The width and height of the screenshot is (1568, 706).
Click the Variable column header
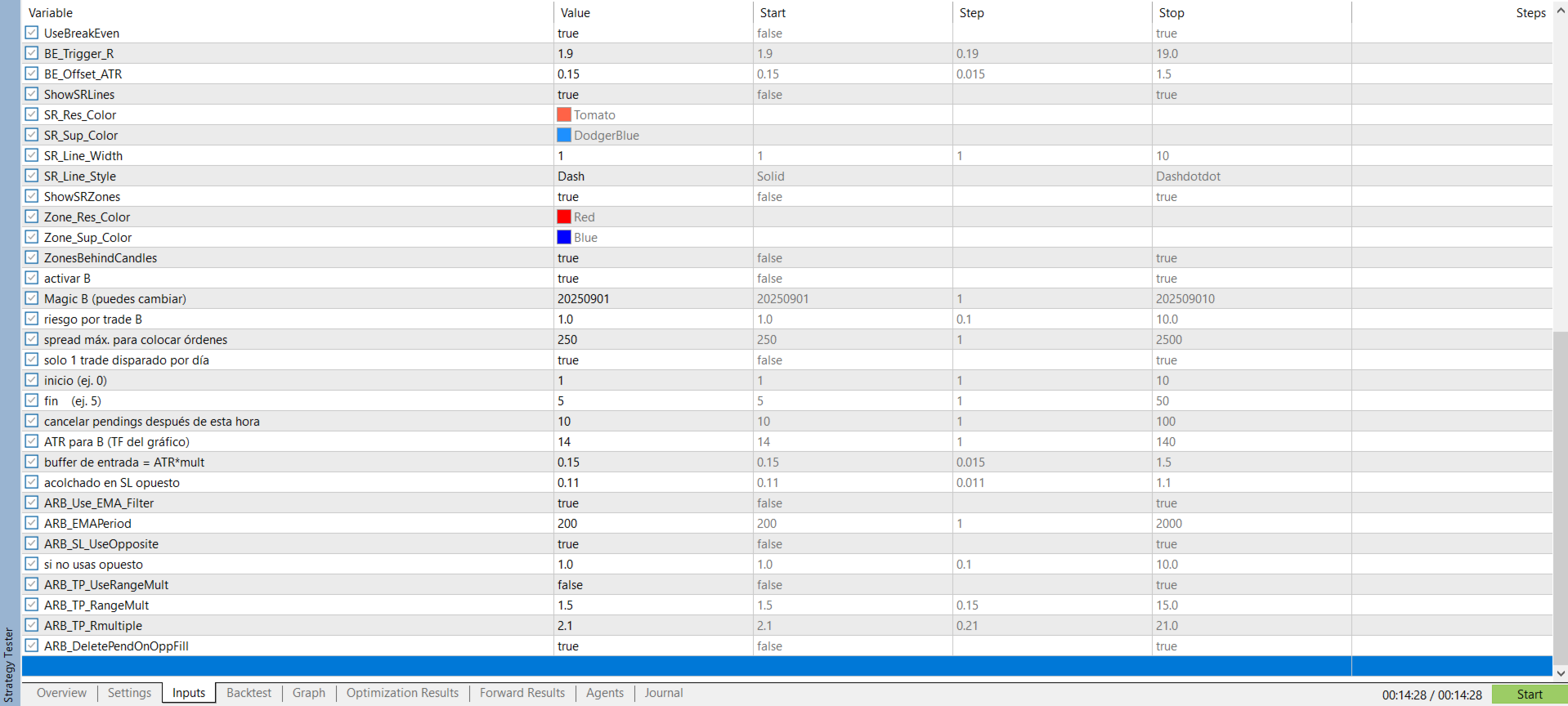click(288, 12)
